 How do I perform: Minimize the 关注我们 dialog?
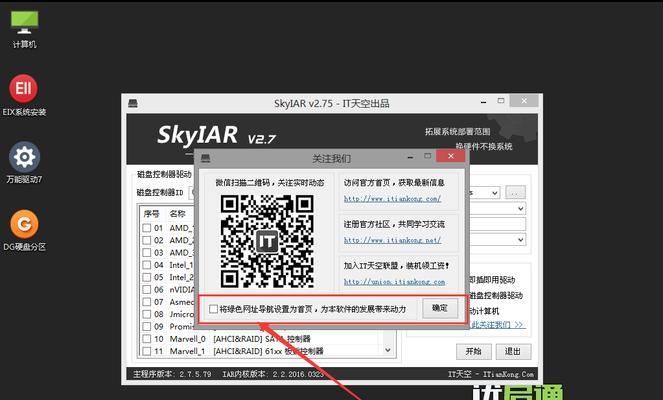pos(410,157)
